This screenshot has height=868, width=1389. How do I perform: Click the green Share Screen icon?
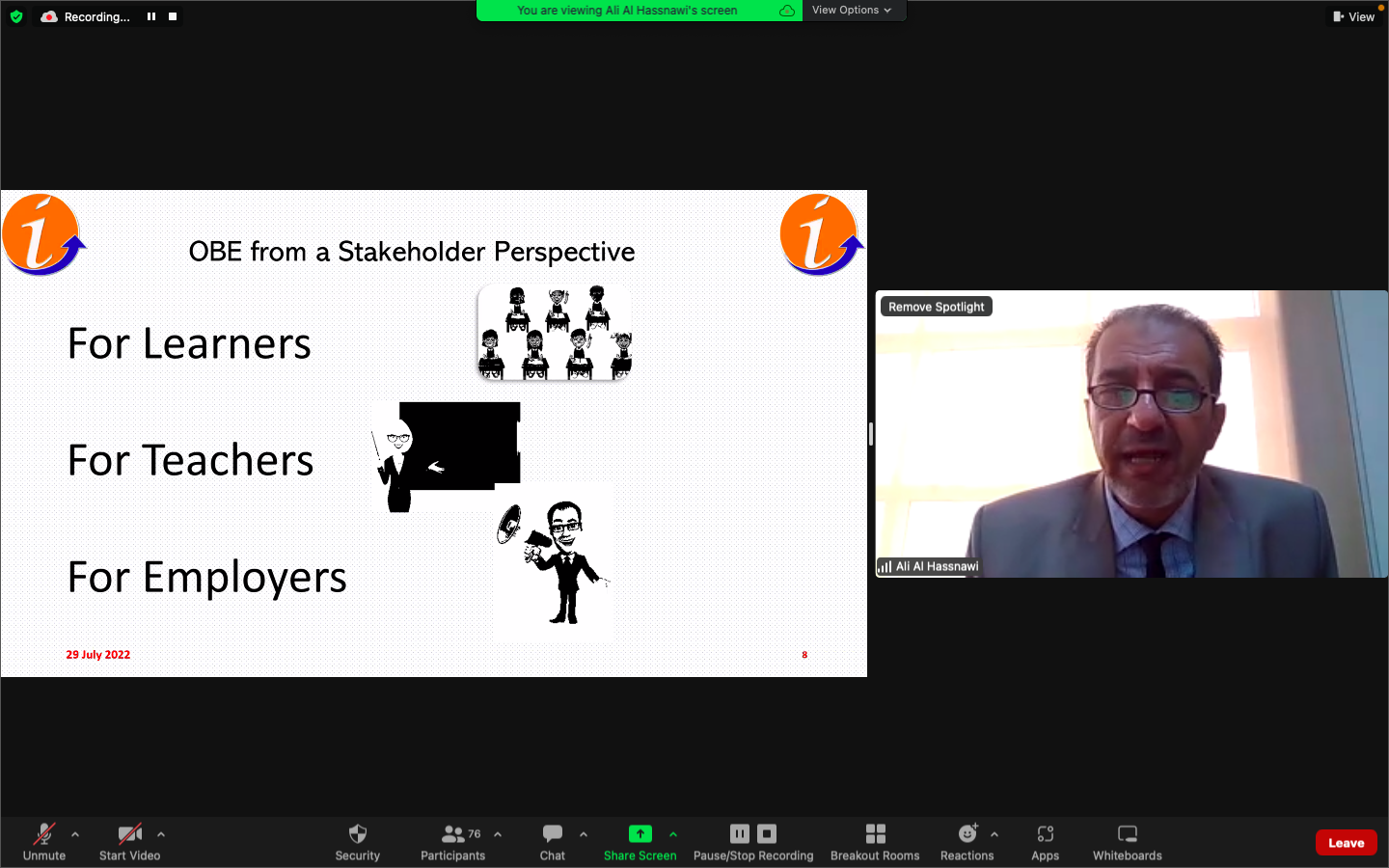coord(640,834)
